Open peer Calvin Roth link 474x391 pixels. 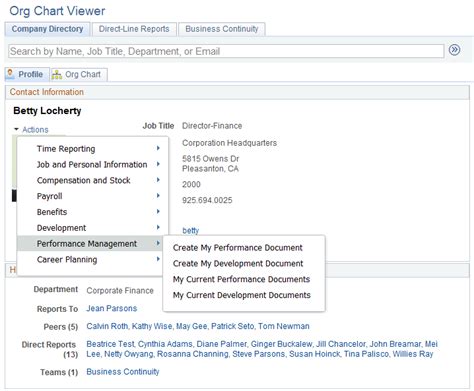[x=107, y=326]
